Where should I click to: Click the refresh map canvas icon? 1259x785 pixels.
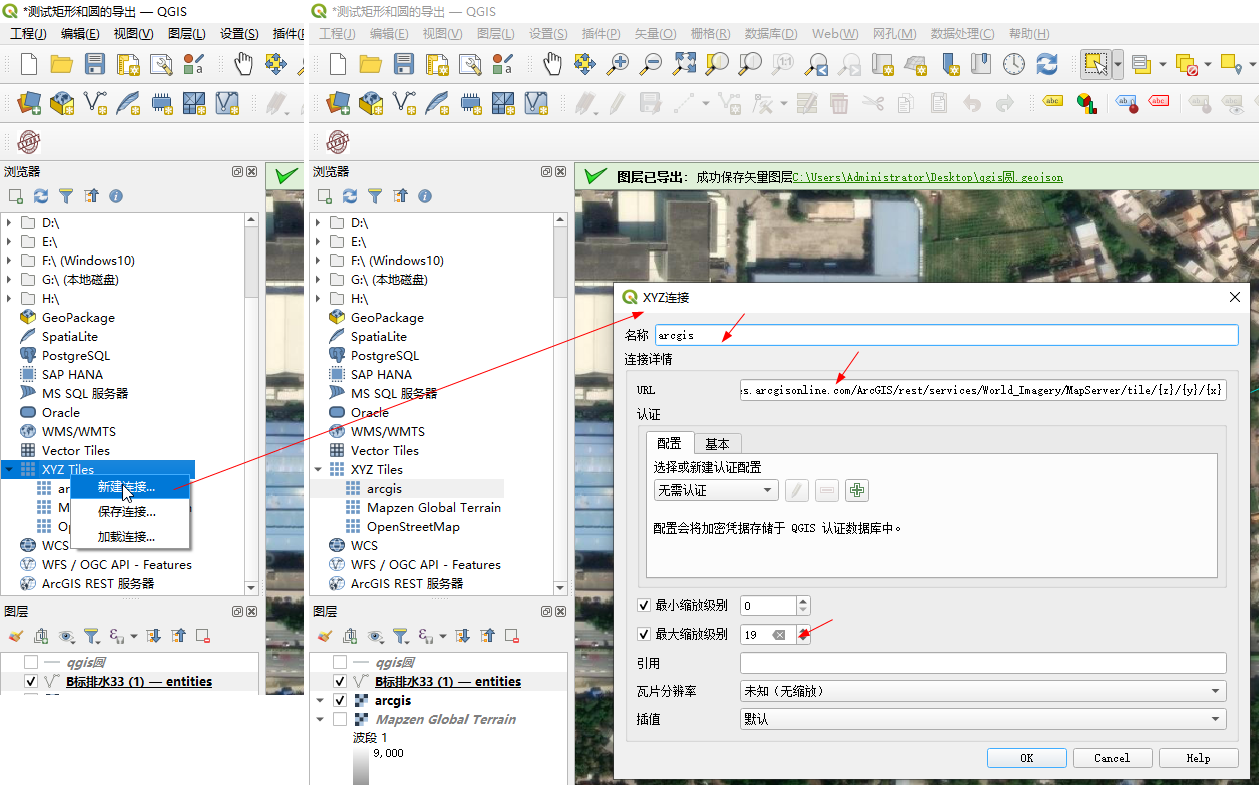(1046, 65)
